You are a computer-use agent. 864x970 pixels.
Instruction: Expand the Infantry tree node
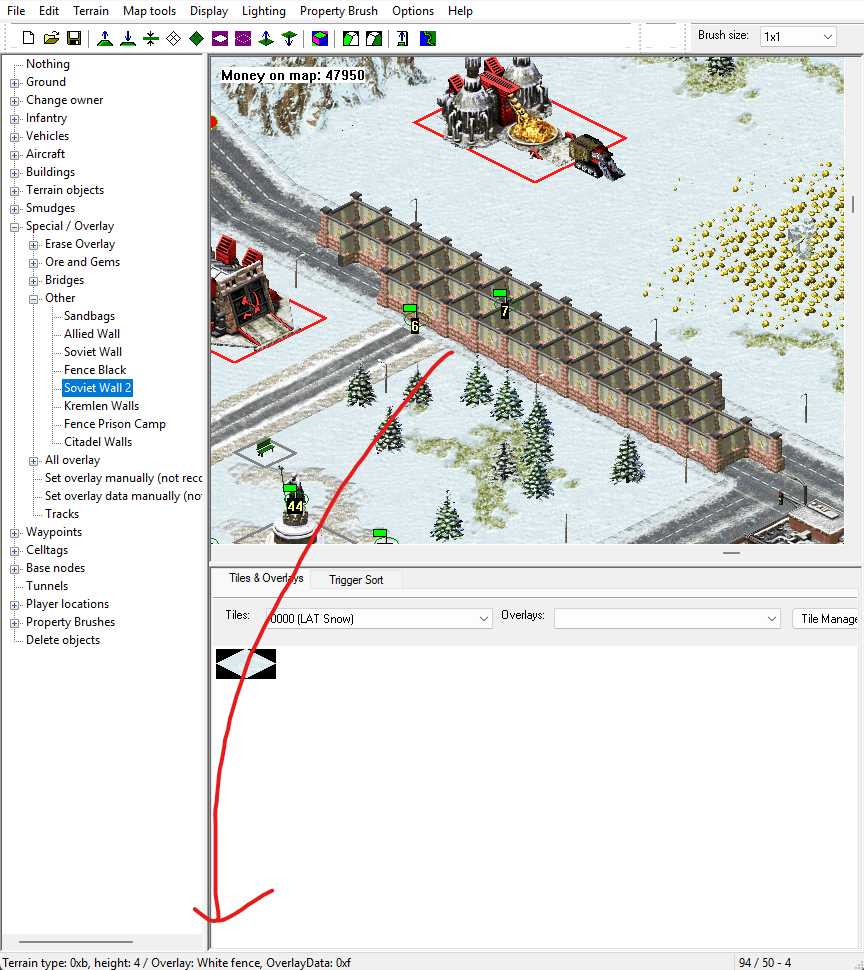point(15,118)
